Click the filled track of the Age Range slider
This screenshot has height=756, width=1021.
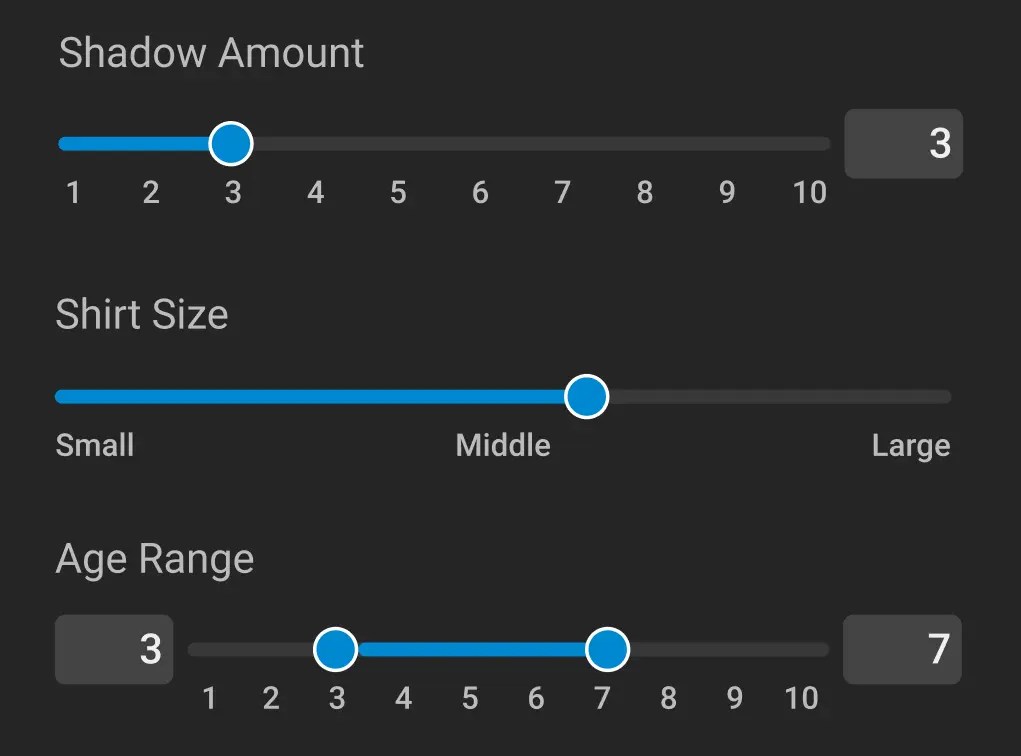pyautogui.click(x=470, y=649)
